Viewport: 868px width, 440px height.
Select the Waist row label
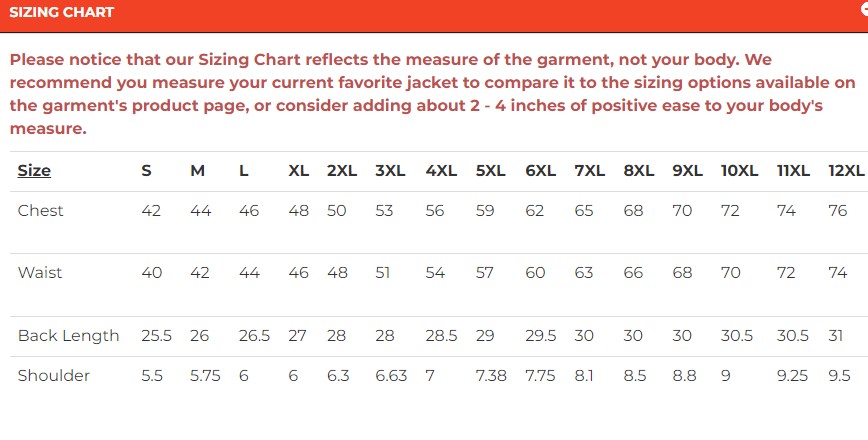tap(40, 272)
